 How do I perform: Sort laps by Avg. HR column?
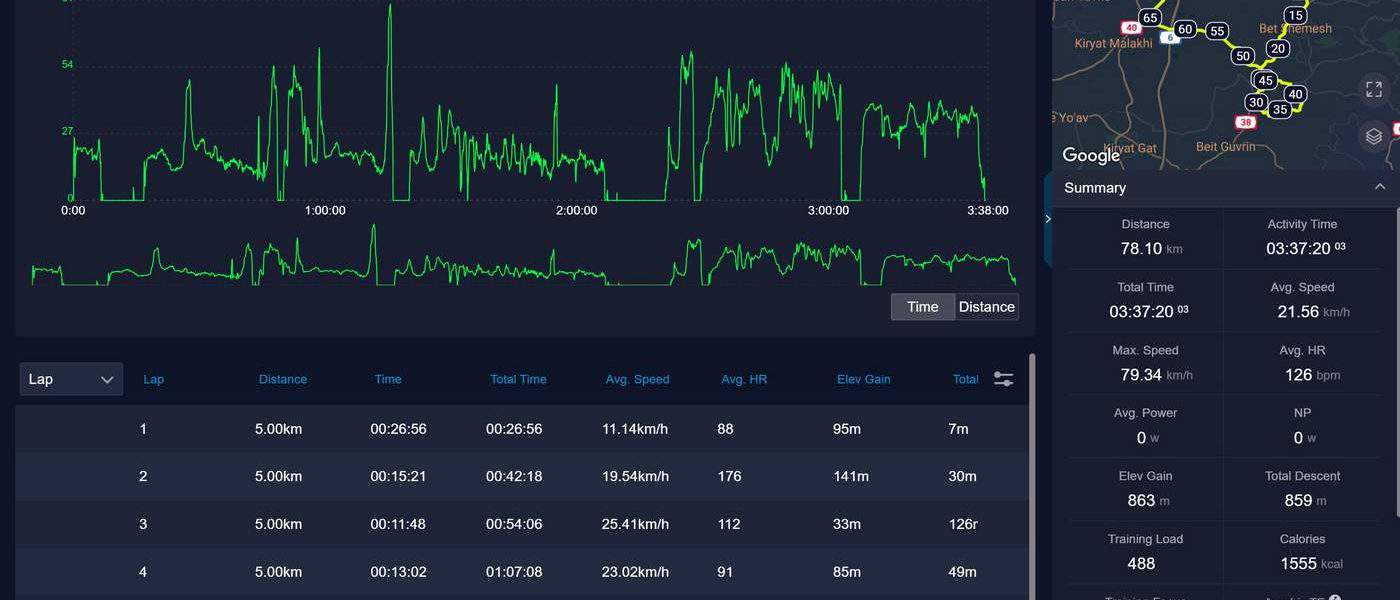[x=744, y=379]
